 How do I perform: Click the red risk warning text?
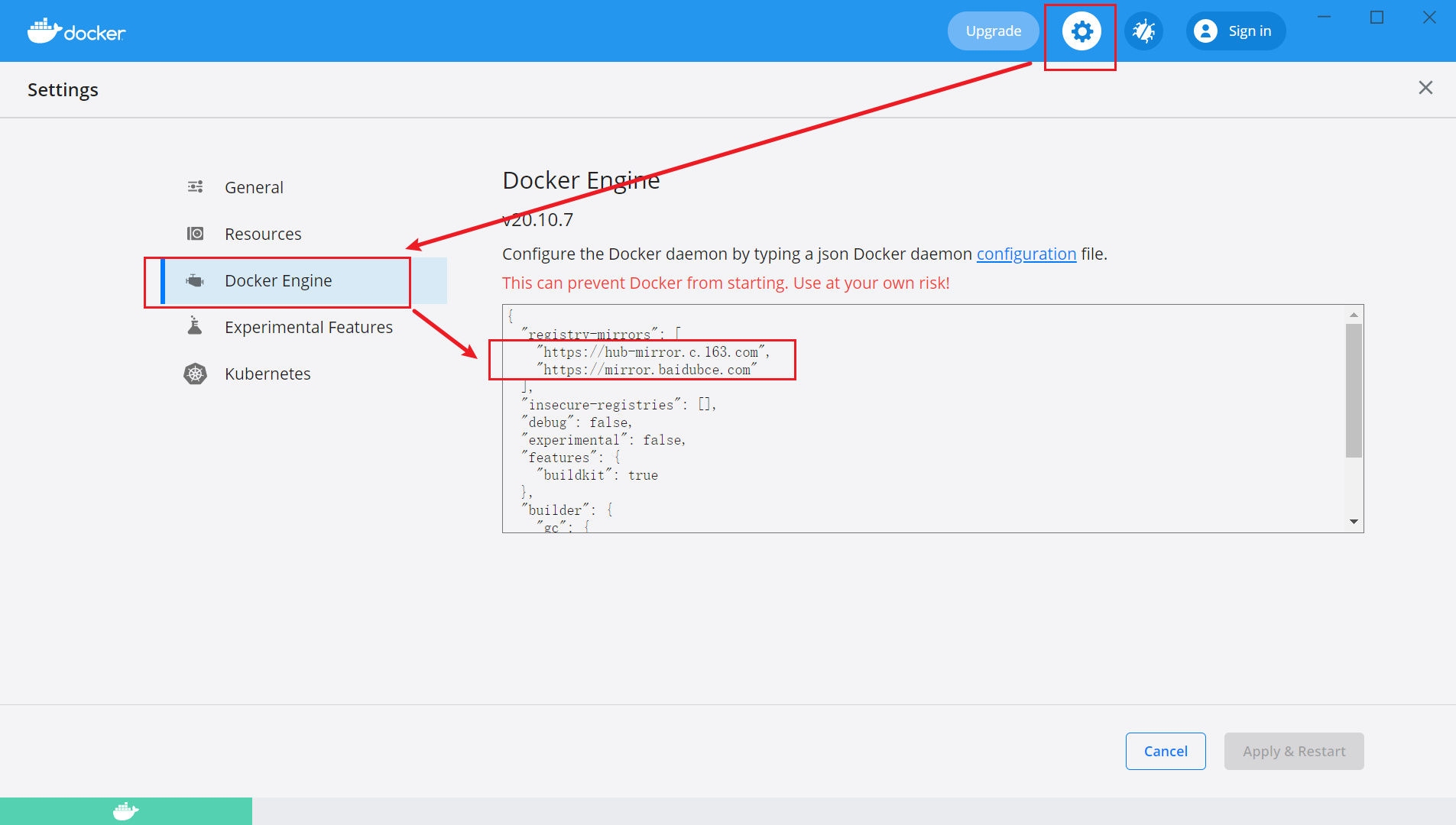(x=725, y=283)
